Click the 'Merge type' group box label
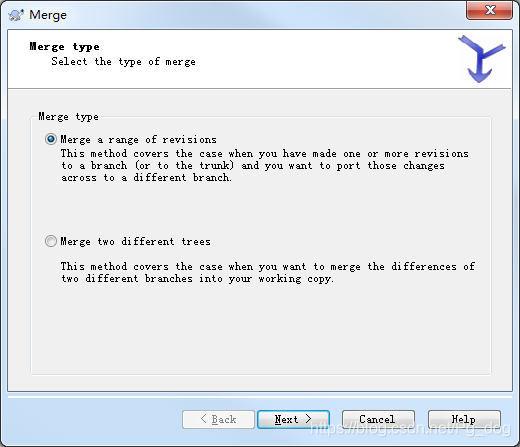Viewport: 520px width, 447px height. (x=68, y=116)
